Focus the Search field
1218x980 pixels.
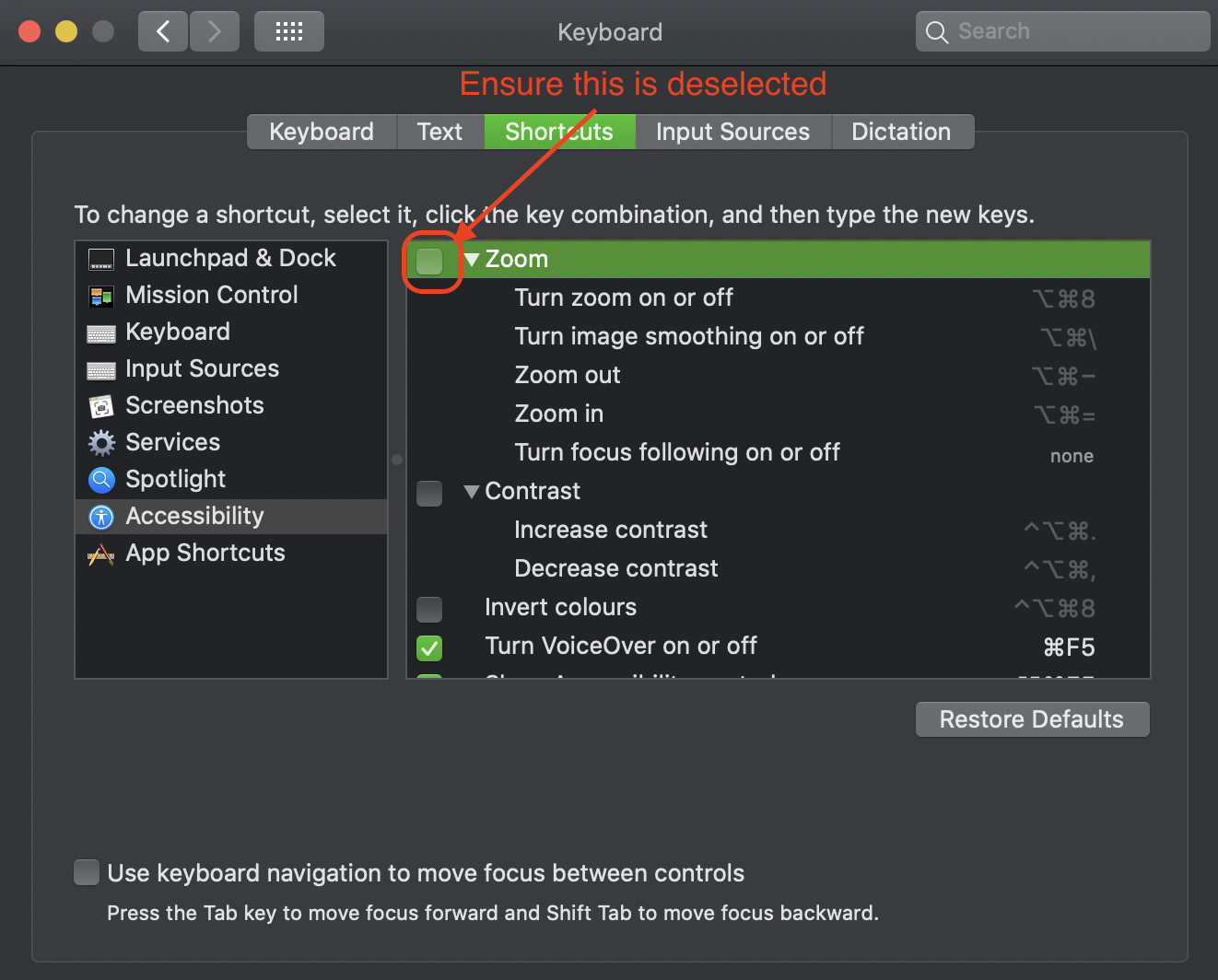click(x=1063, y=31)
